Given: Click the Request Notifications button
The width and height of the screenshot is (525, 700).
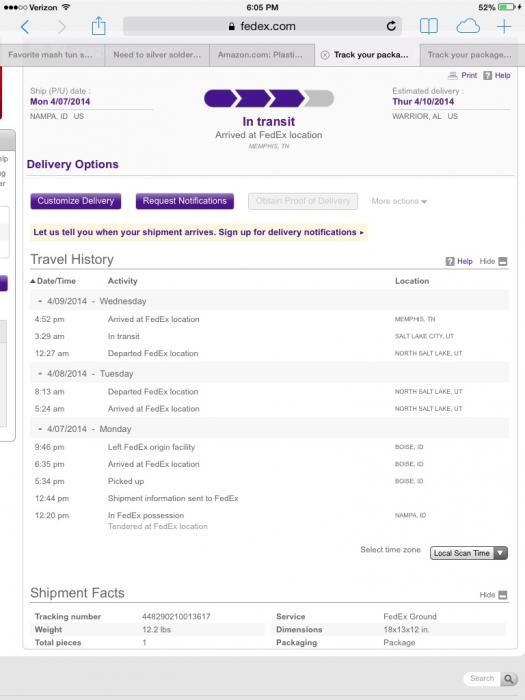Looking at the screenshot, I should tap(184, 201).
